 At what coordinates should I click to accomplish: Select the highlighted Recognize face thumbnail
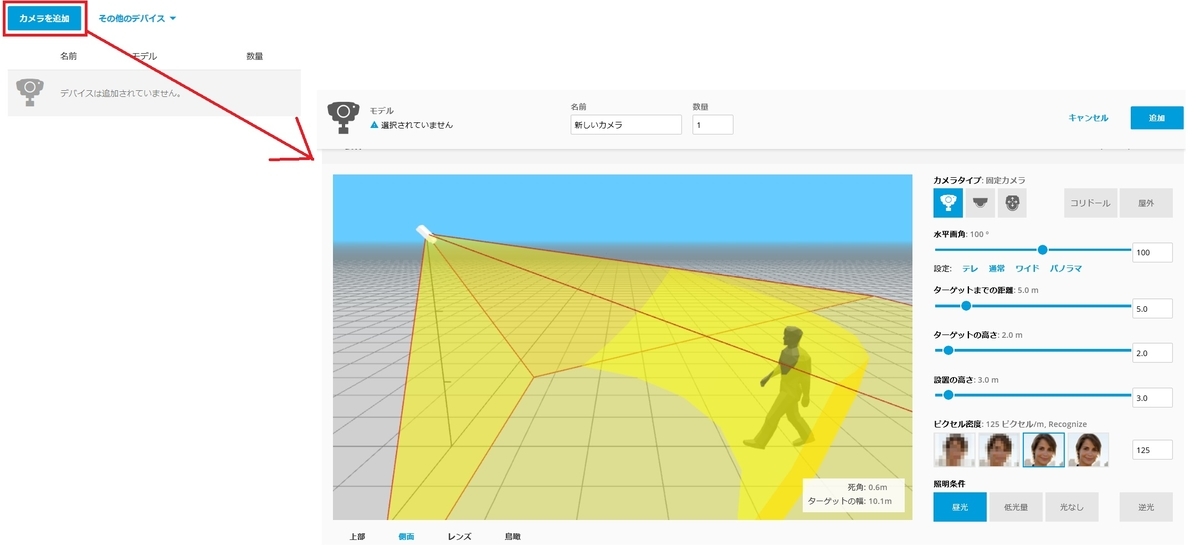(x=1043, y=450)
